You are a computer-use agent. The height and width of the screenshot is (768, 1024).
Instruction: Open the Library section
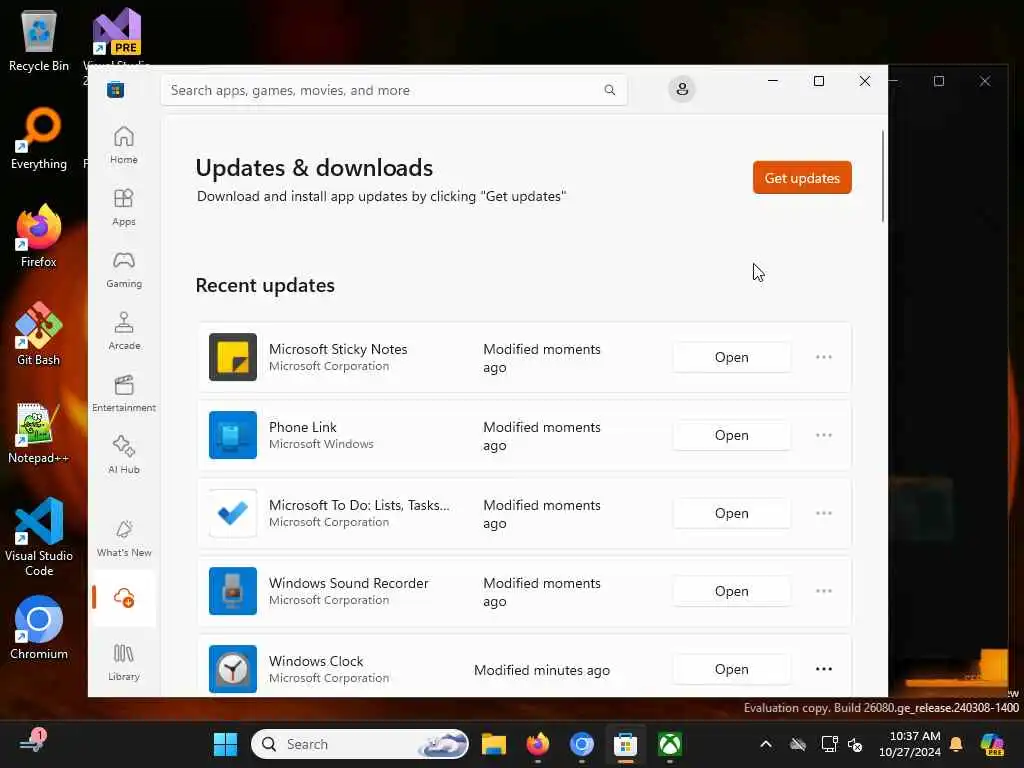coord(123,662)
